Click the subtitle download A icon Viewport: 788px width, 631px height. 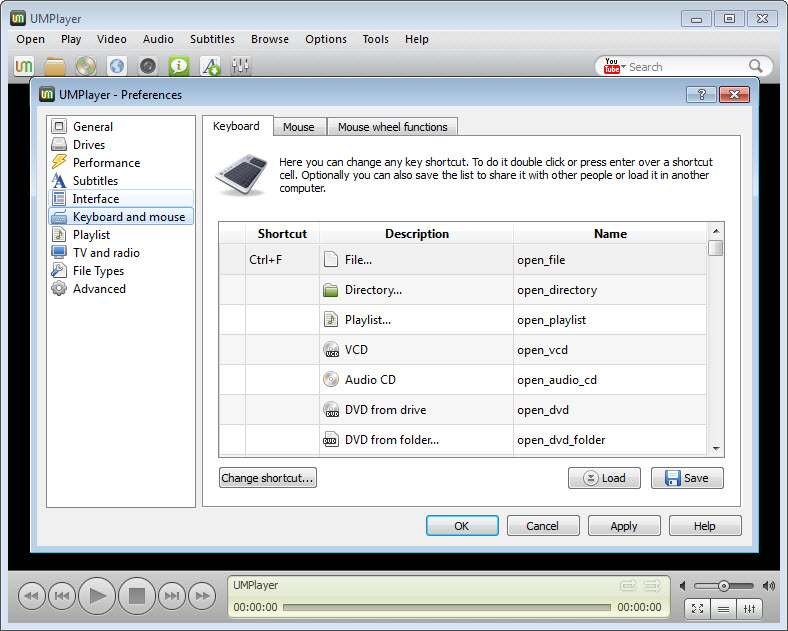[210, 66]
